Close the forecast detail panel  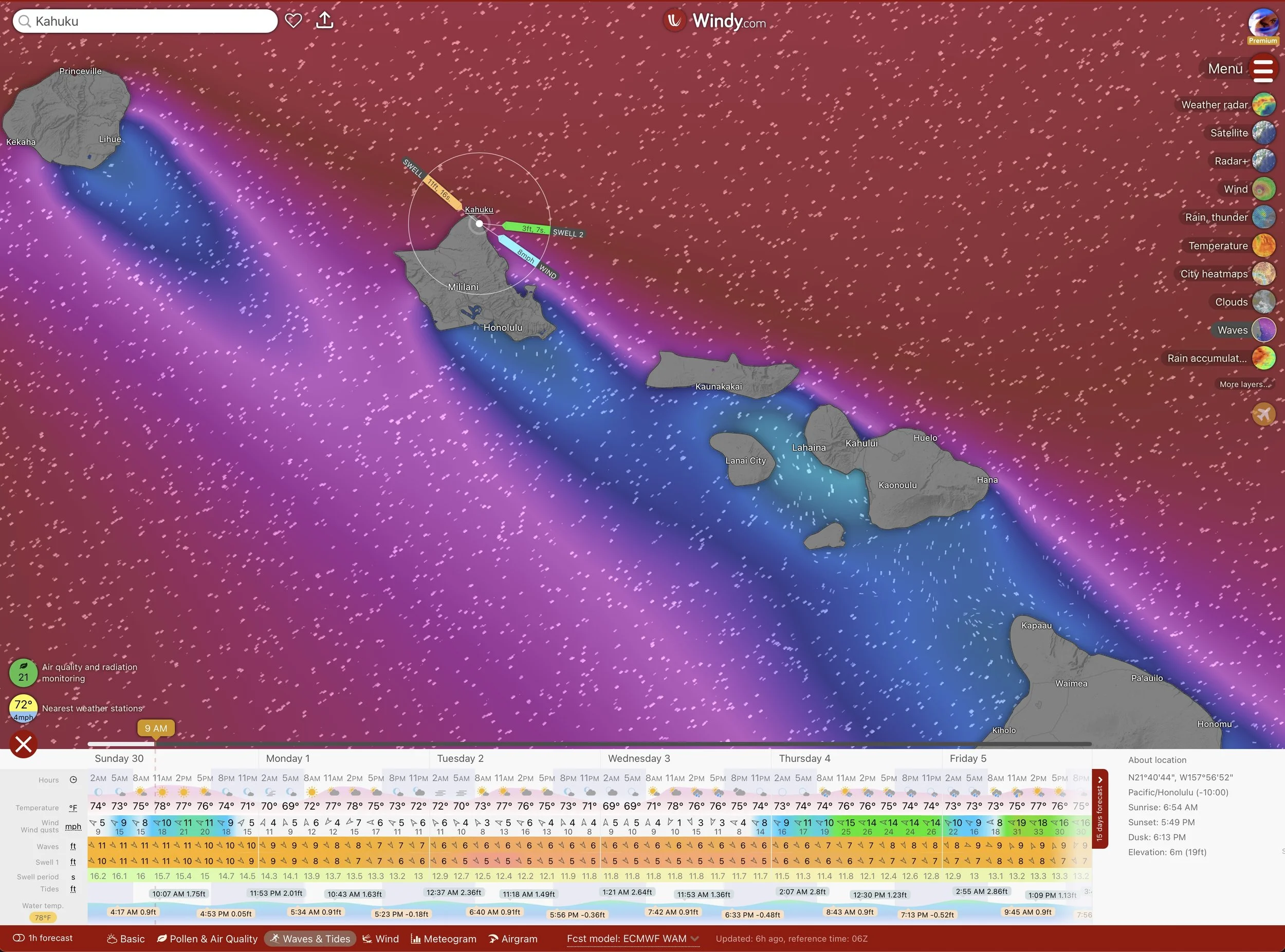point(24,744)
